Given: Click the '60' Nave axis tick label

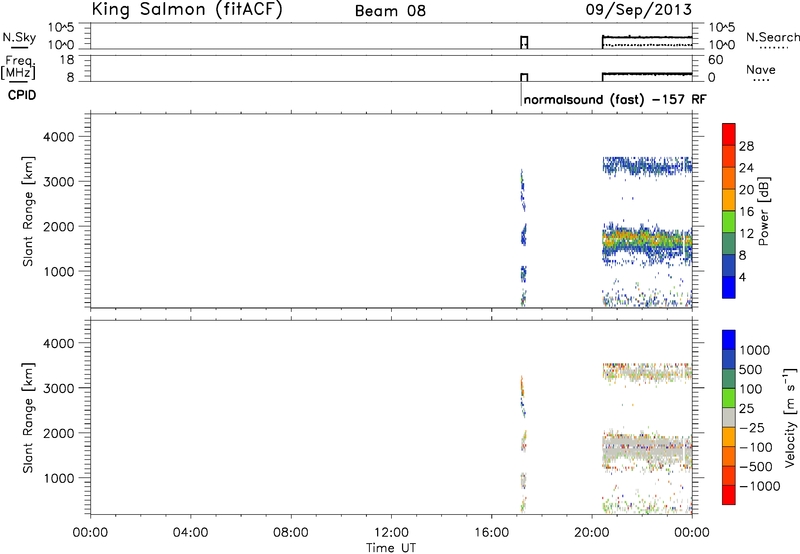Looking at the screenshot, I should pyautogui.click(x=715, y=60).
